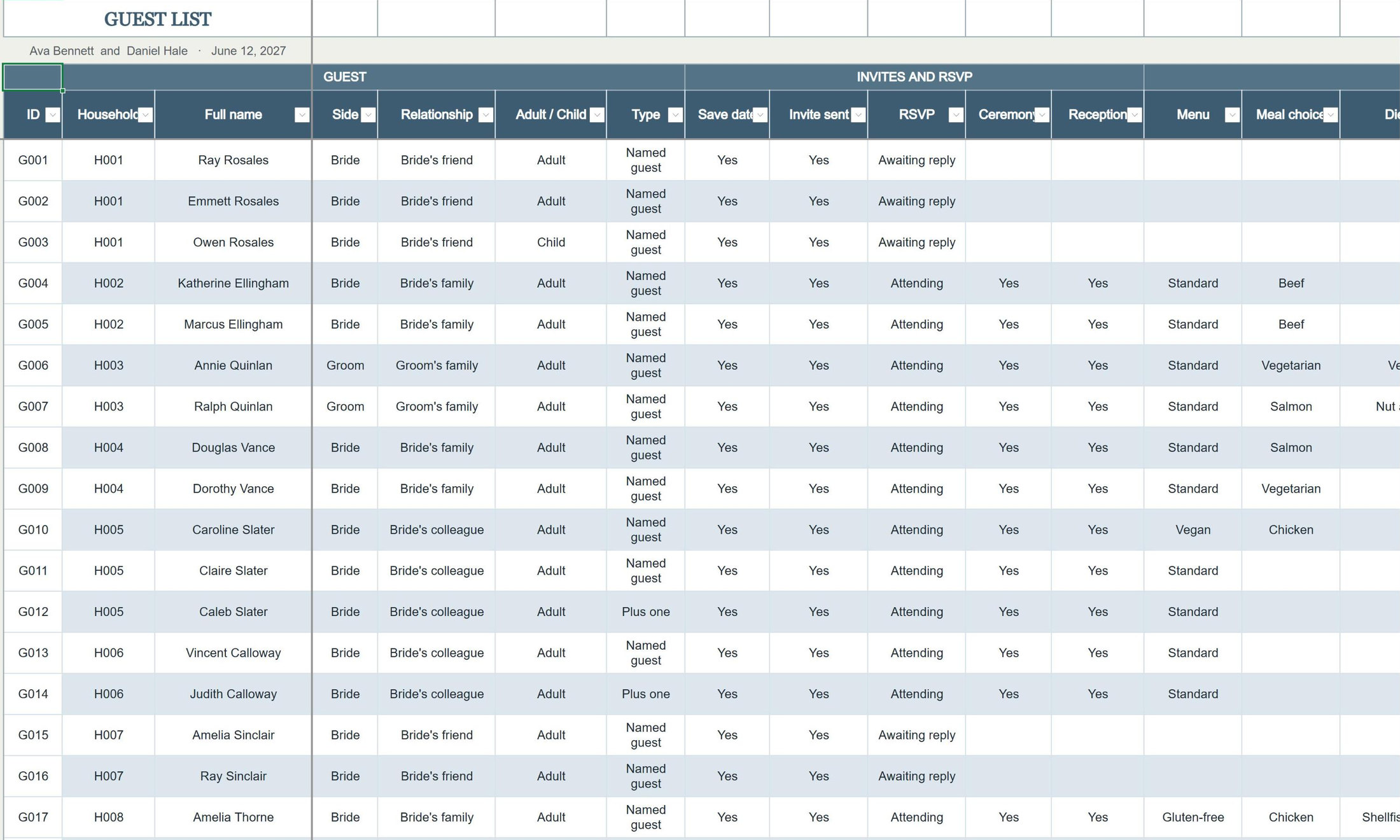The width and height of the screenshot is (1400, 840).
Task: Select the H003 household cell for Annie Quinlan
Action: coord(109,365)
